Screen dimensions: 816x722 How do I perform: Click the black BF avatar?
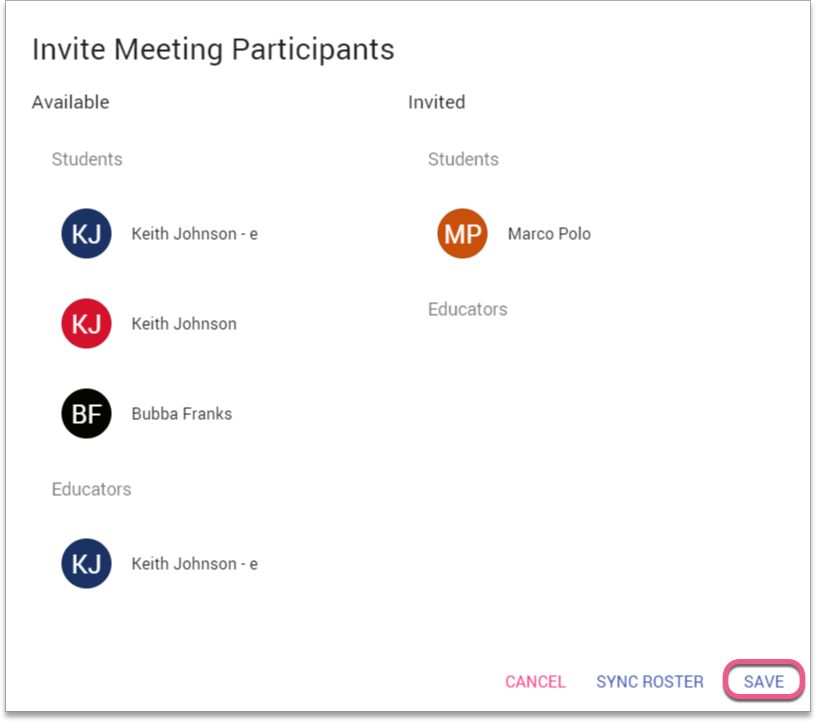coord(86,413)
